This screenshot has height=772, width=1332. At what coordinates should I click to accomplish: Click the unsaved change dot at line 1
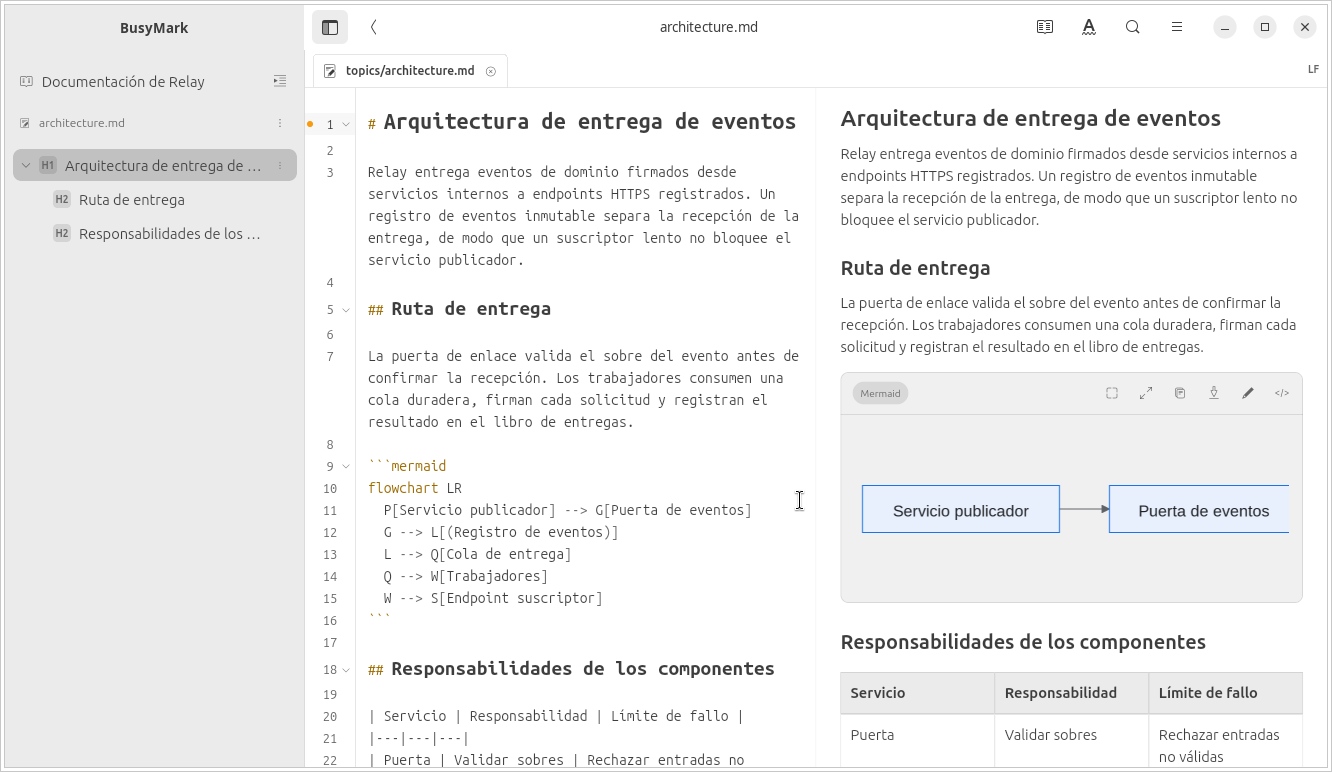310,125
